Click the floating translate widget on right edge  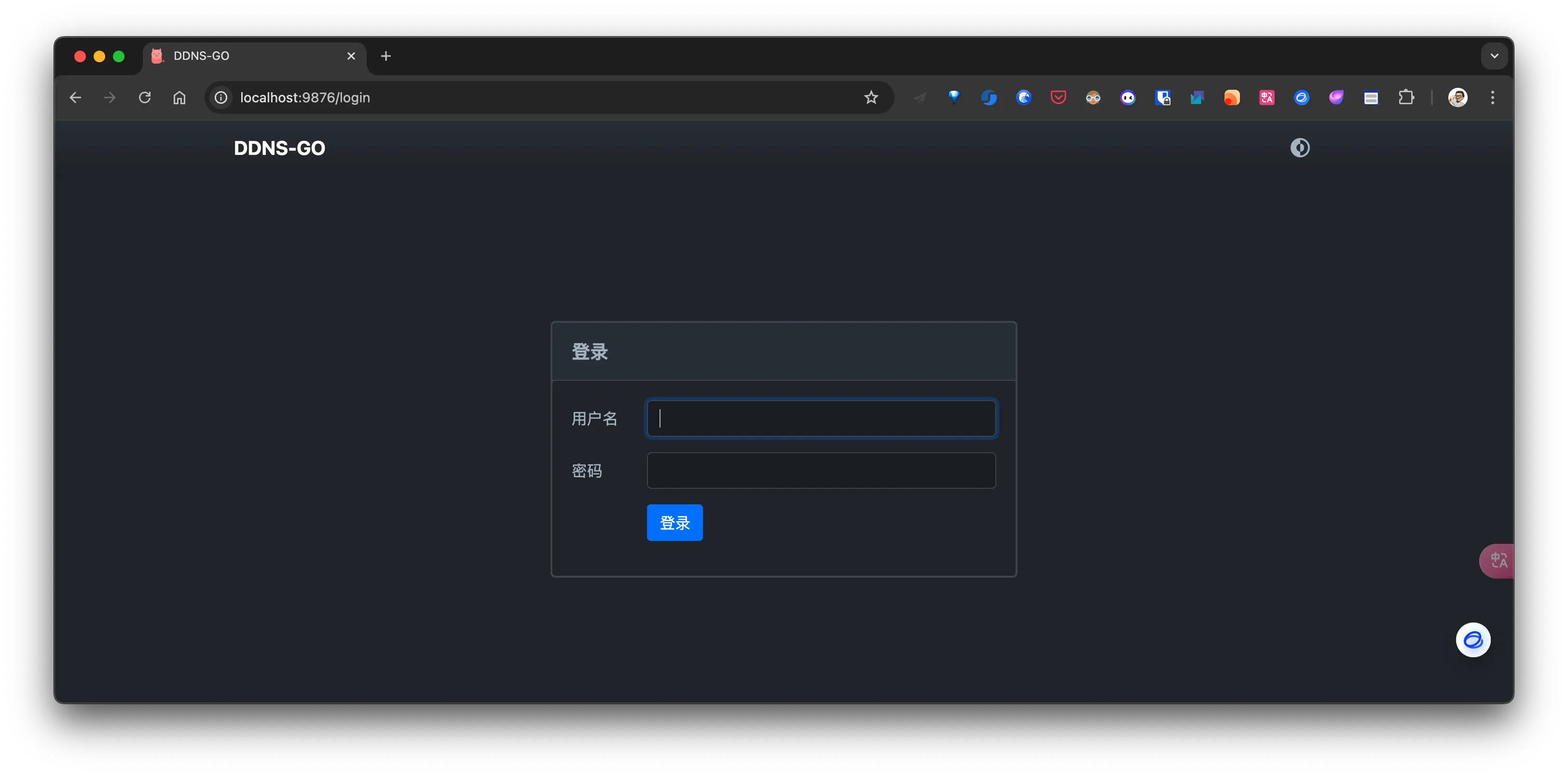tap(1498, 561)
